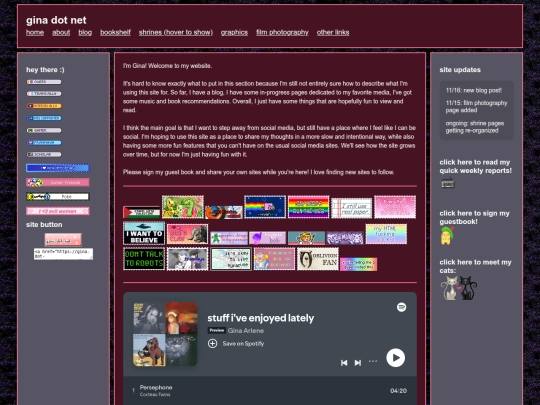The image size is (540, 405).
Task: Click the Spotify logo in the player
Action: tap(401, 307)
